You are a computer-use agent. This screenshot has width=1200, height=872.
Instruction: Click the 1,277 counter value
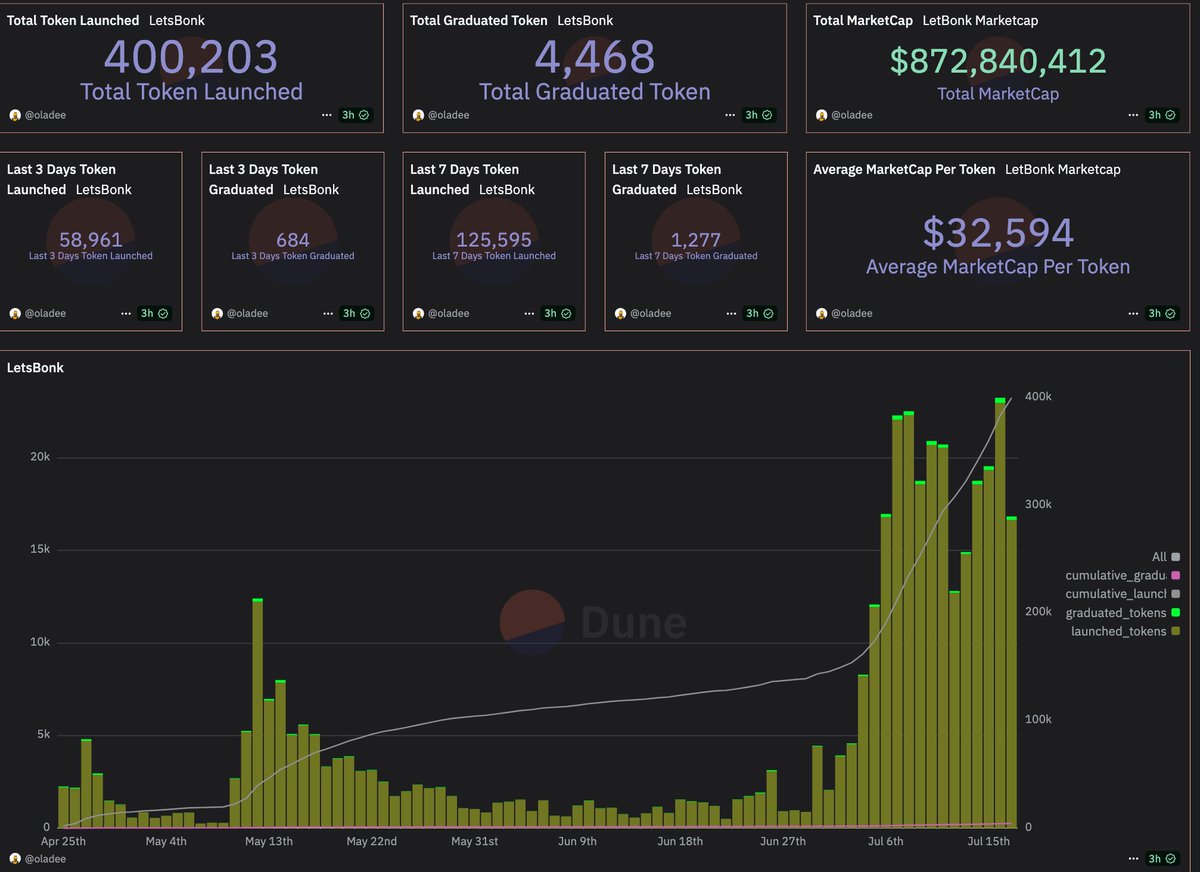(696, 240)
